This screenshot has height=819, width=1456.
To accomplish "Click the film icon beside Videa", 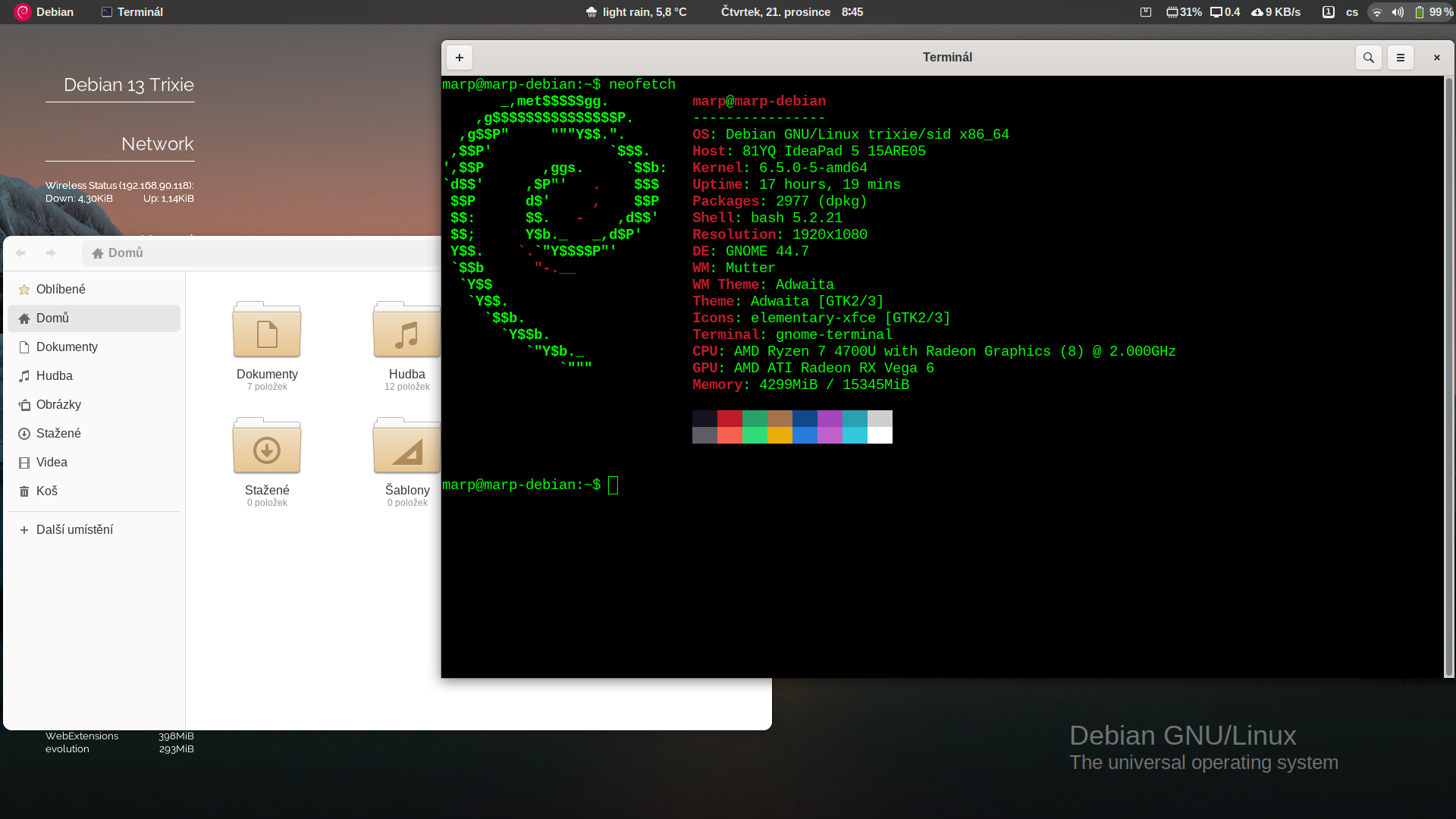I will point(24,463).
